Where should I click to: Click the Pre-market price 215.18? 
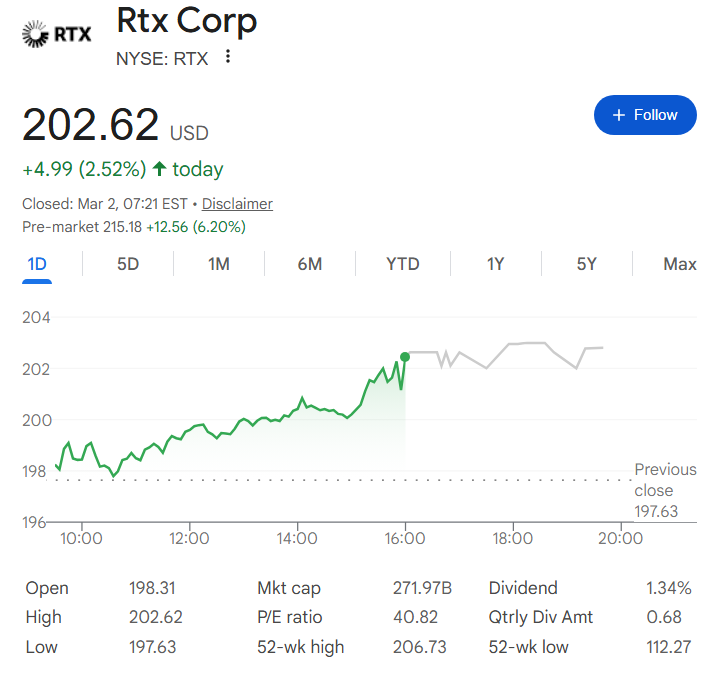pos(124,227)
